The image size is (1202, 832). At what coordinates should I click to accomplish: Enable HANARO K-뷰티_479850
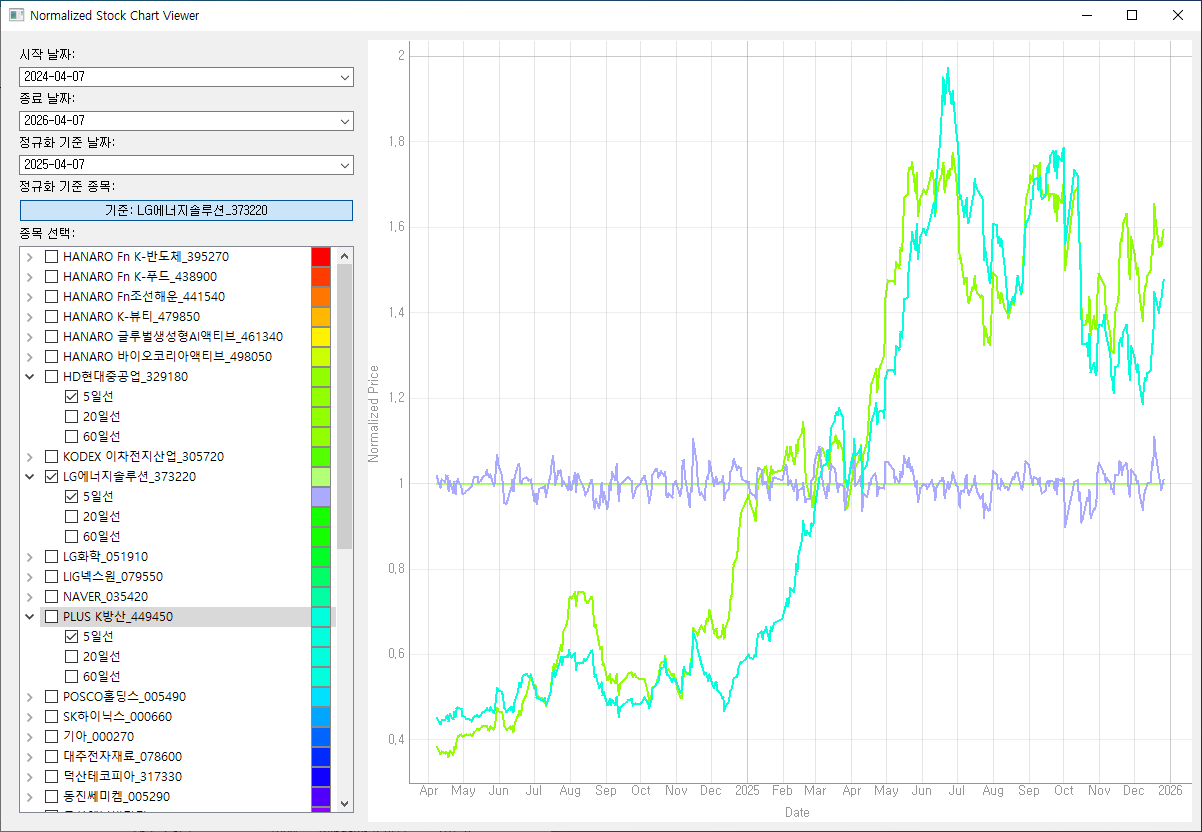coord(50,316)
